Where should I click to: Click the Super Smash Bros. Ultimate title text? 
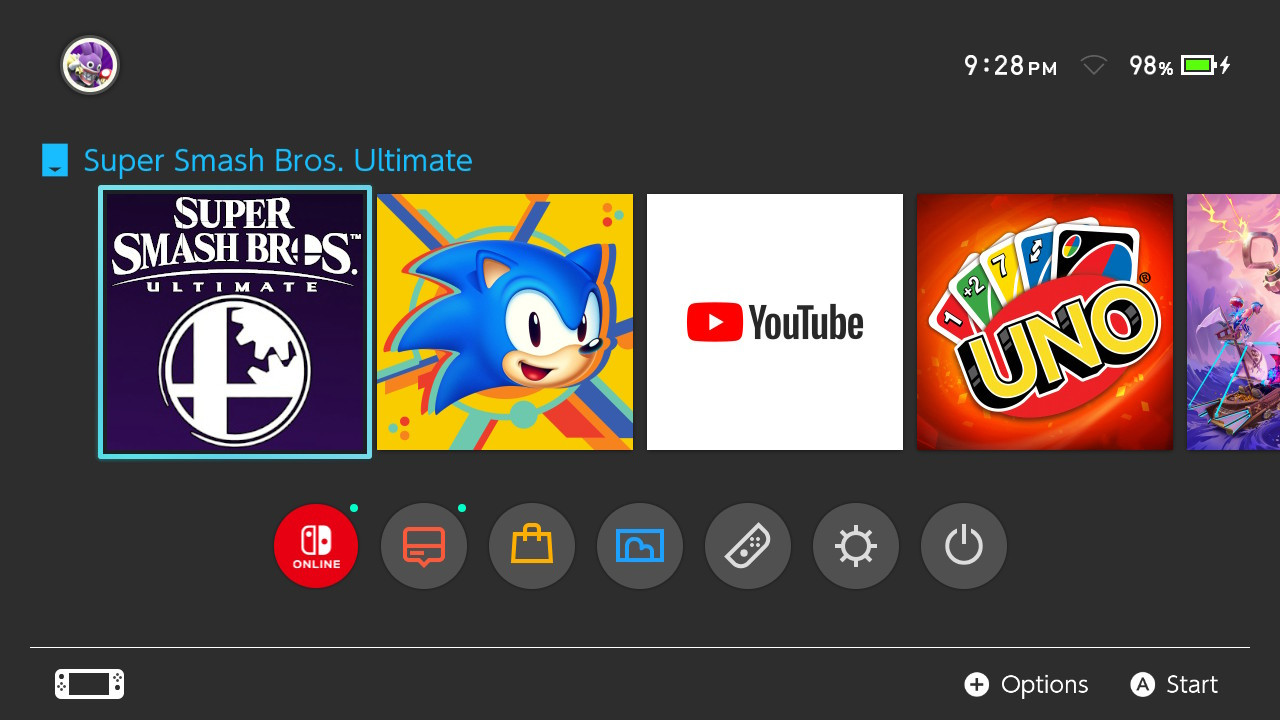pos(277,160)
